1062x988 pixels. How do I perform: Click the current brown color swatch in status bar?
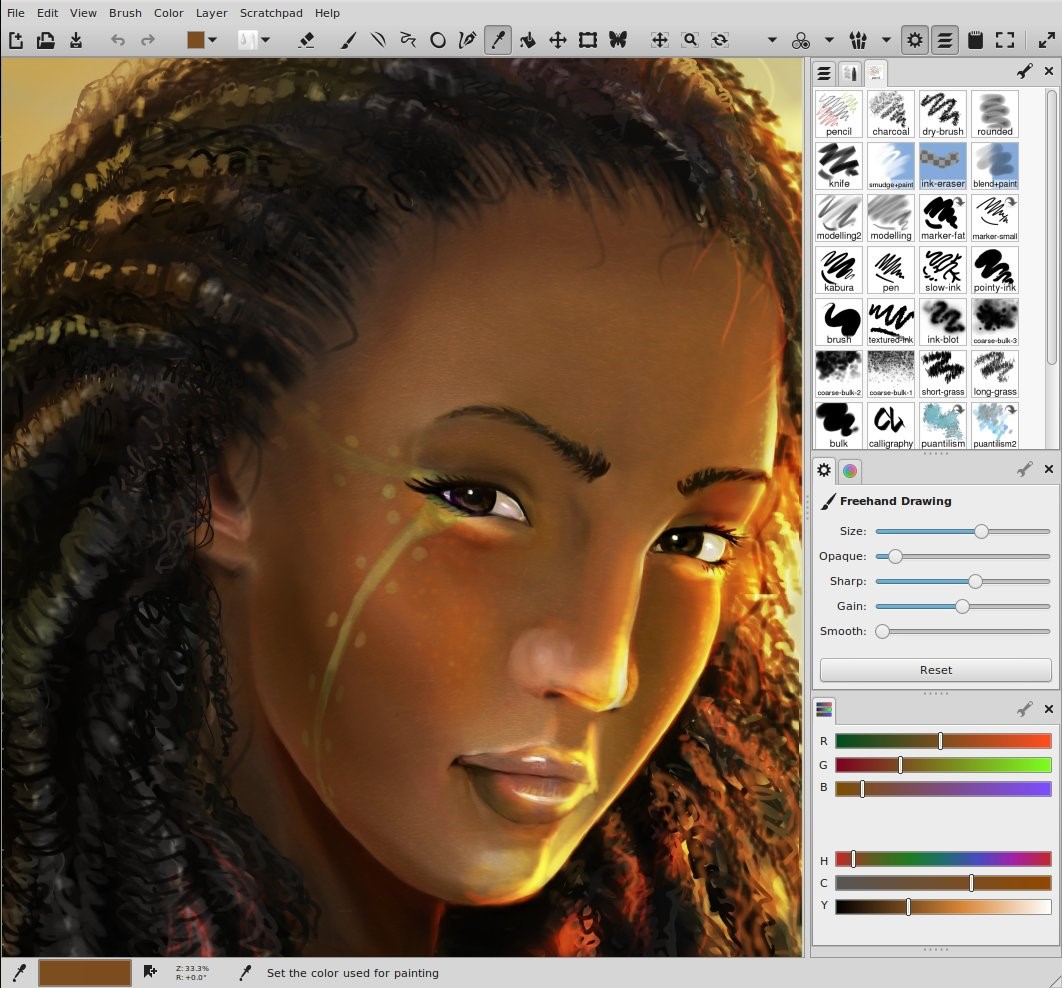click(x=85, y=973)
